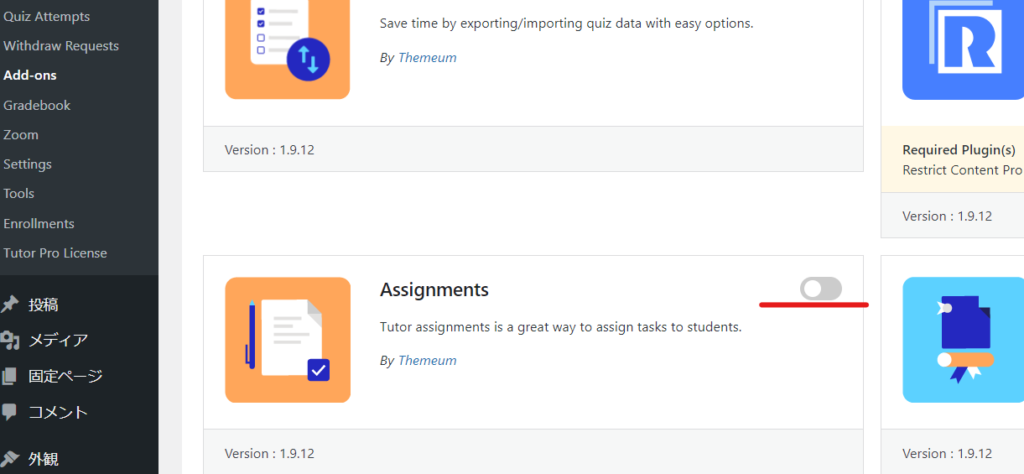Click the speech bubble icon beside コメント
Screen dimensions: 1024x474
10,412
